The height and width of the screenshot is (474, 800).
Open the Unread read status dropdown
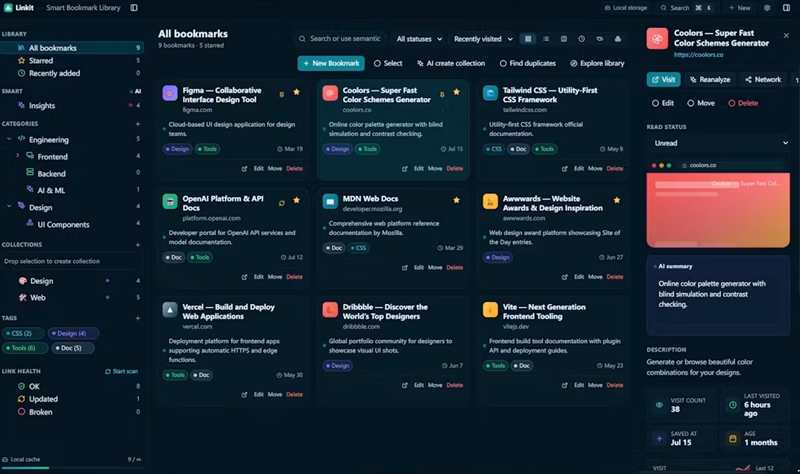coord(718,143)
